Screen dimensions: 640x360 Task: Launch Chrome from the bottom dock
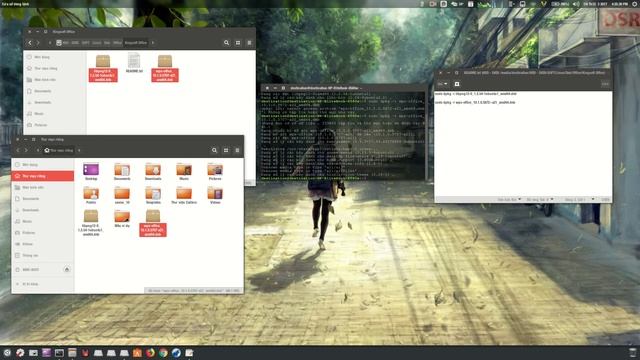pyautogui.click(x=163, y=353)
